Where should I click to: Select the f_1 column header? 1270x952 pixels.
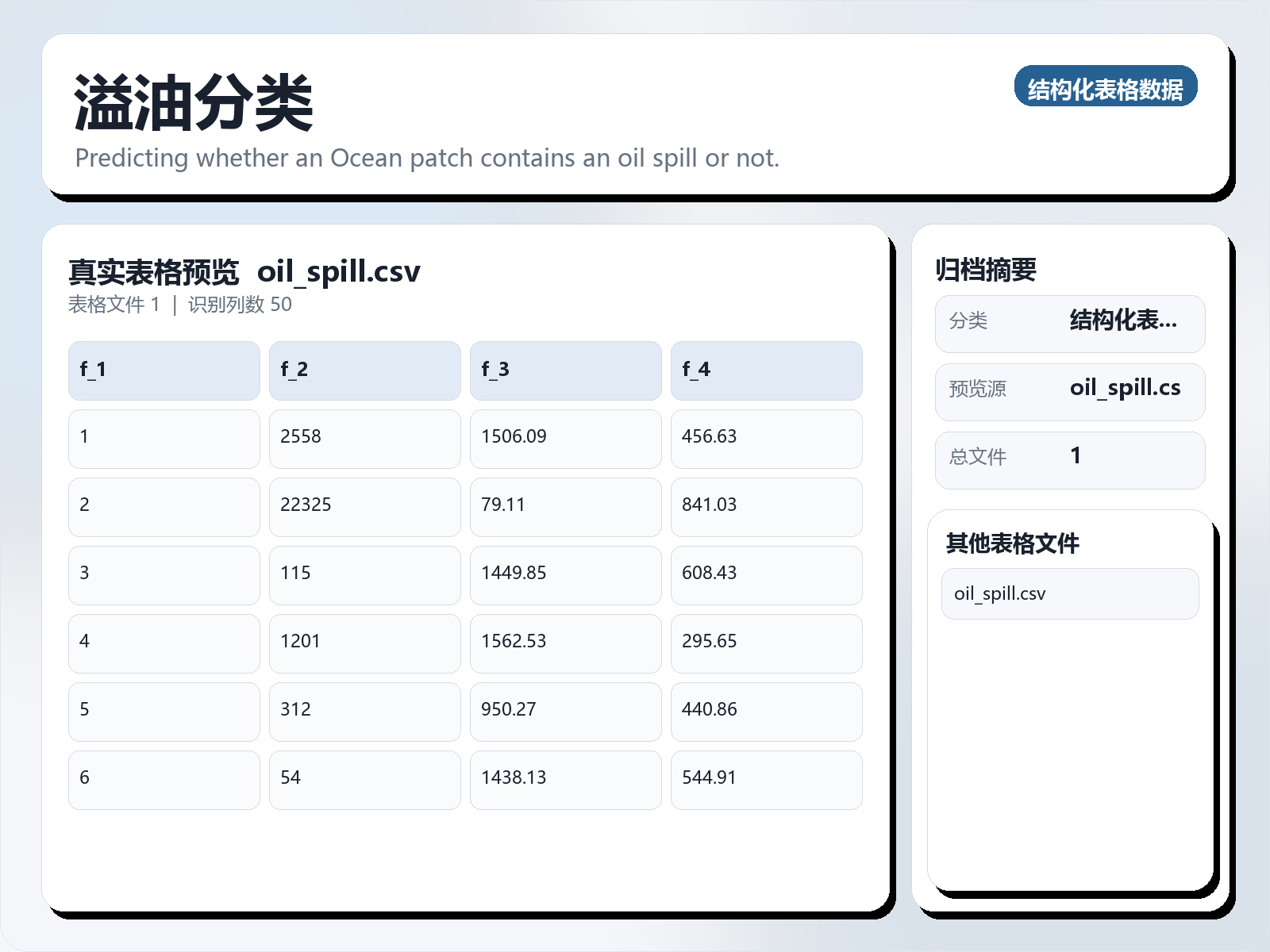click(x=164, y=370)
